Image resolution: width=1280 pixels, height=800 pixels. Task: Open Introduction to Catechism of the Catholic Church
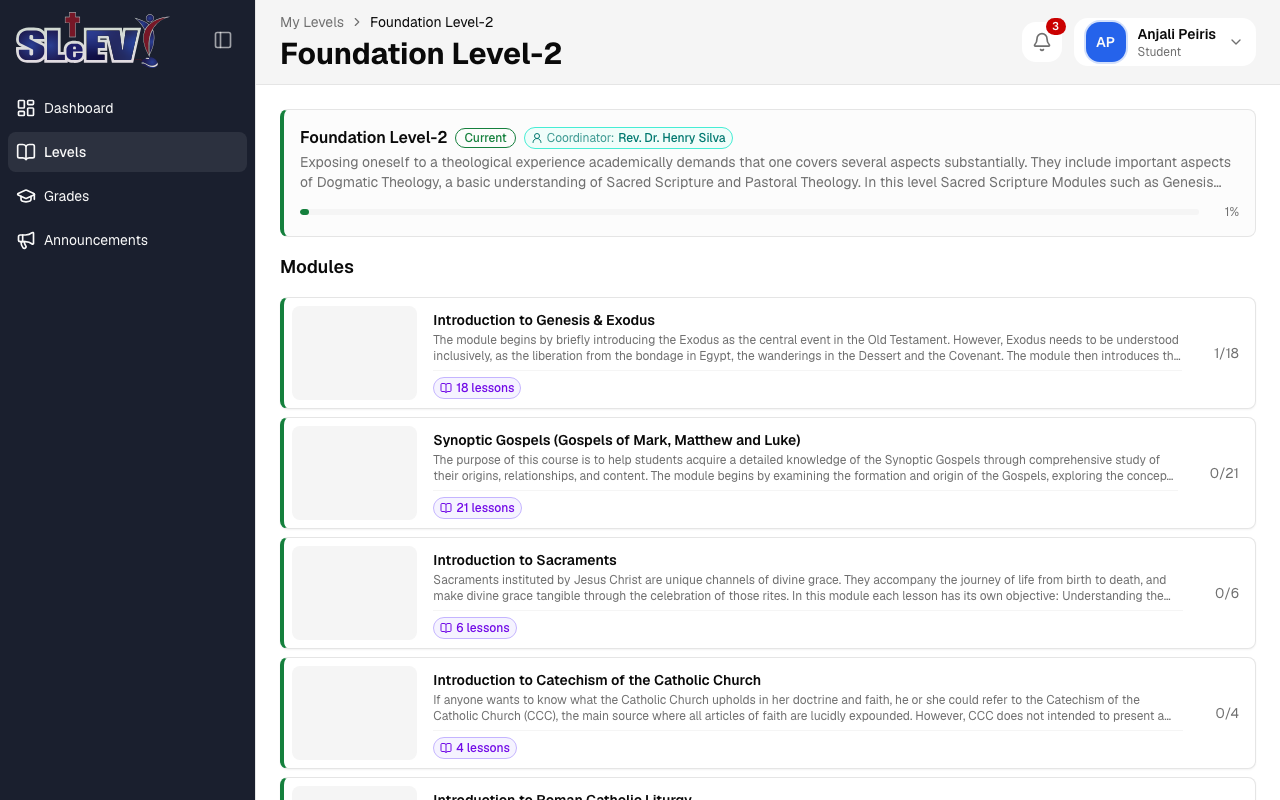(x=767, y=713)
